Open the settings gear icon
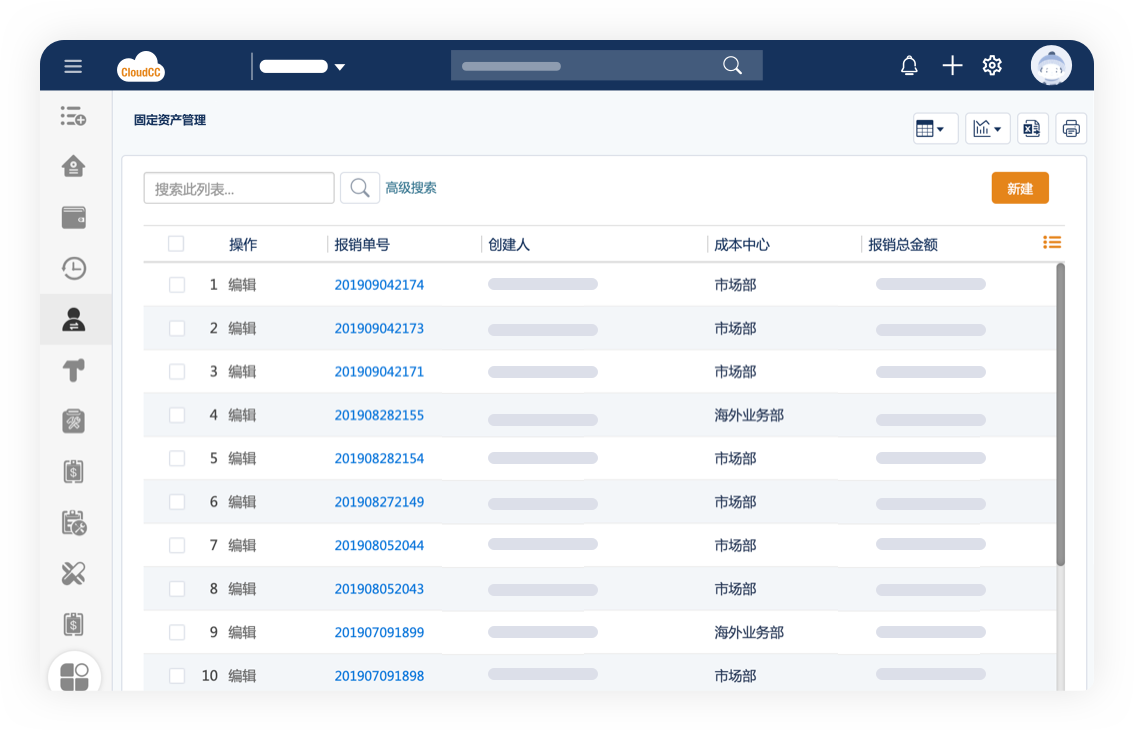Viewport: 1134px width, 730px height. click(992, 66)
